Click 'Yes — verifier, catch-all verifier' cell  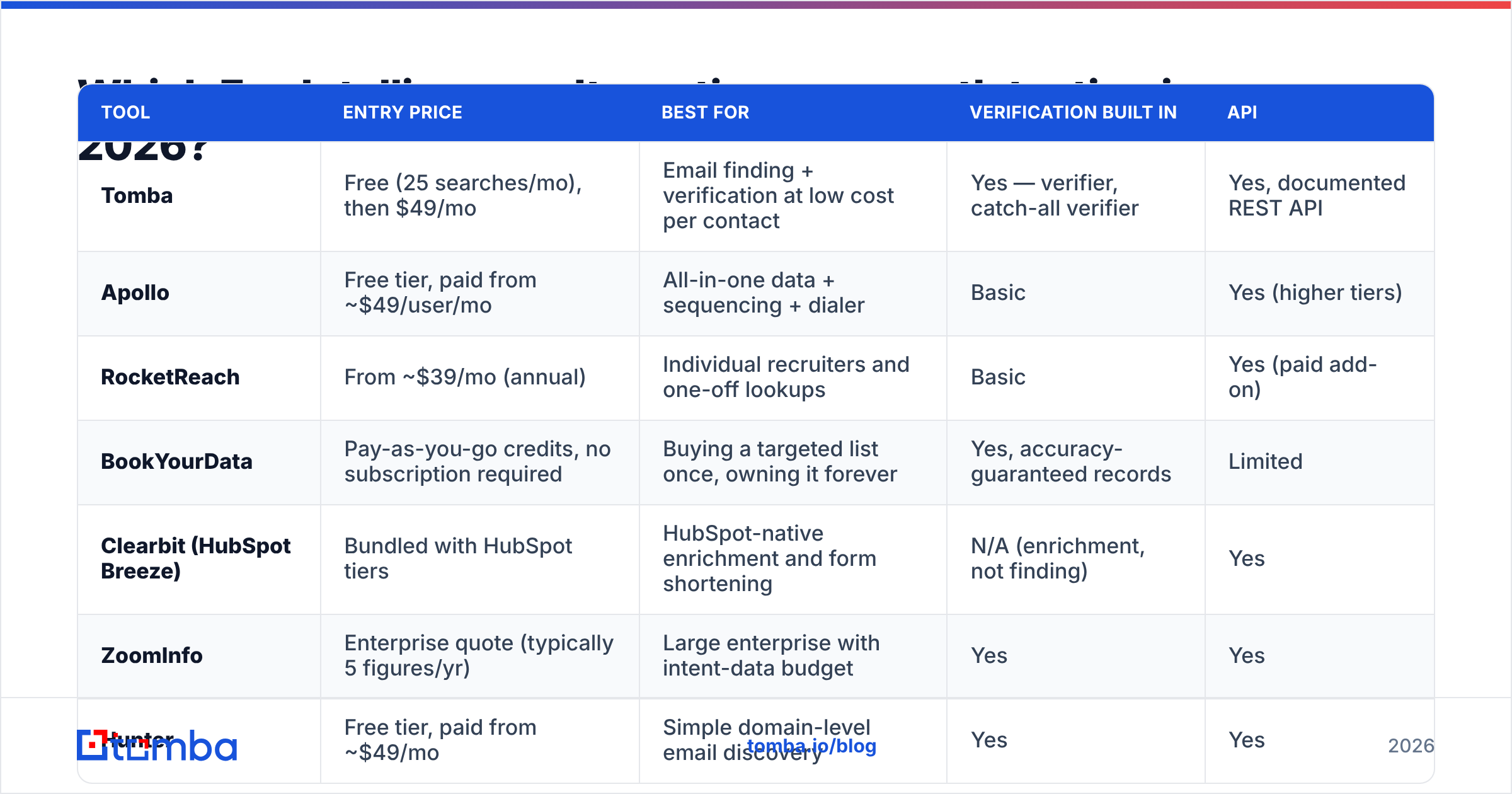pyautogui.click(x=1076, y=196)
